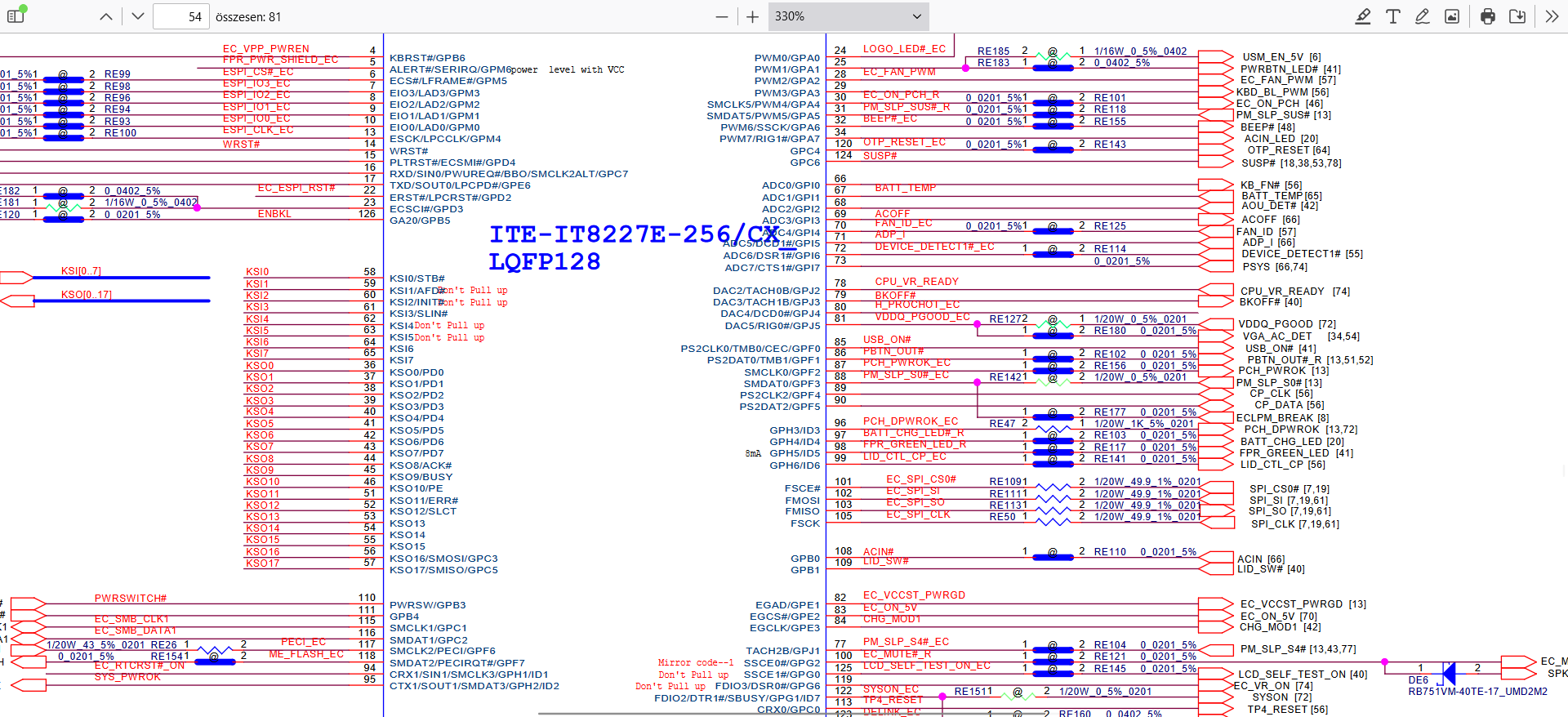The image size is (1568, 717).
Task: Print the PDF document
Action: (1488, 16)
